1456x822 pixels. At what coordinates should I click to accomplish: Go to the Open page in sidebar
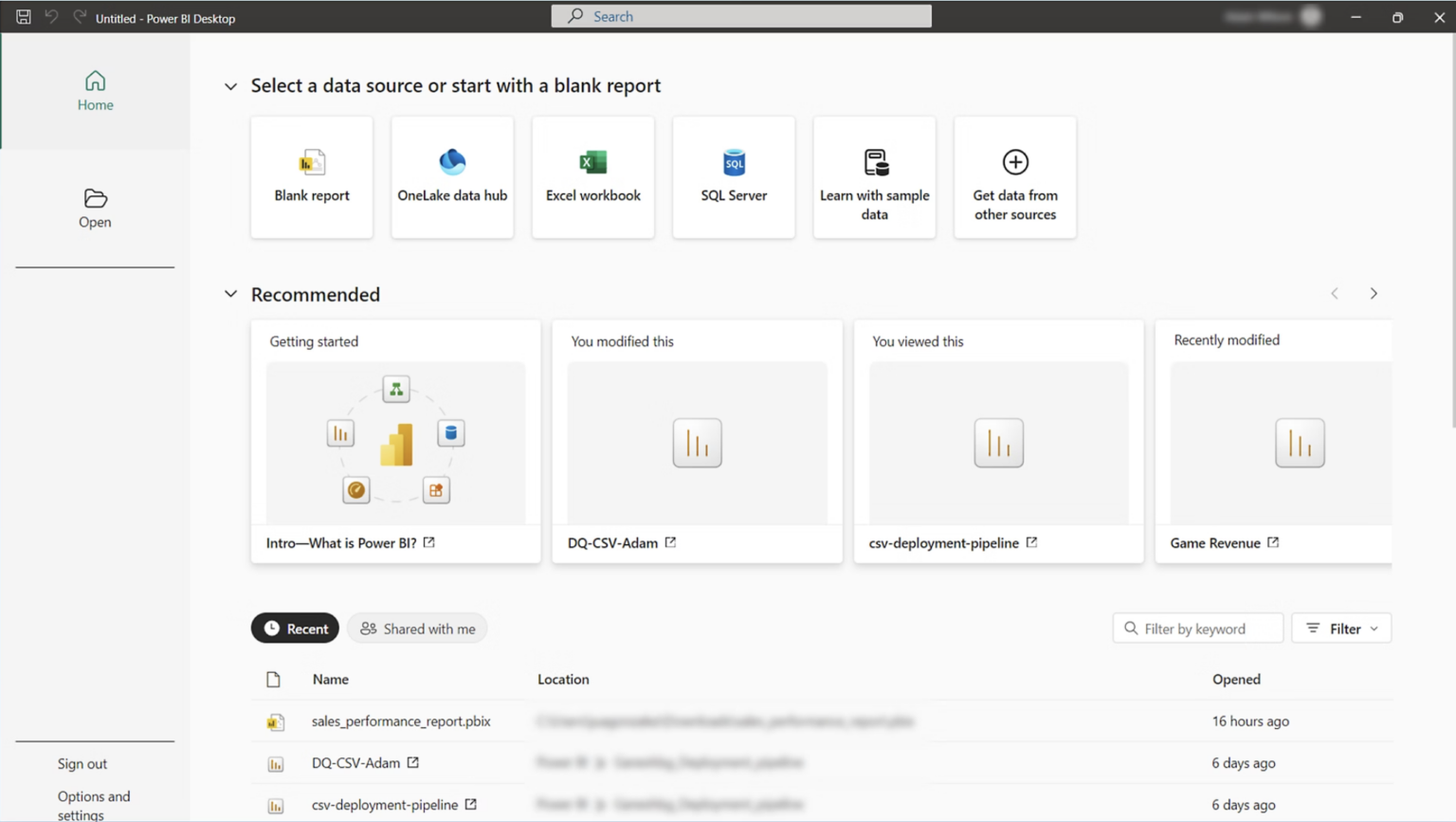point(95,209)
